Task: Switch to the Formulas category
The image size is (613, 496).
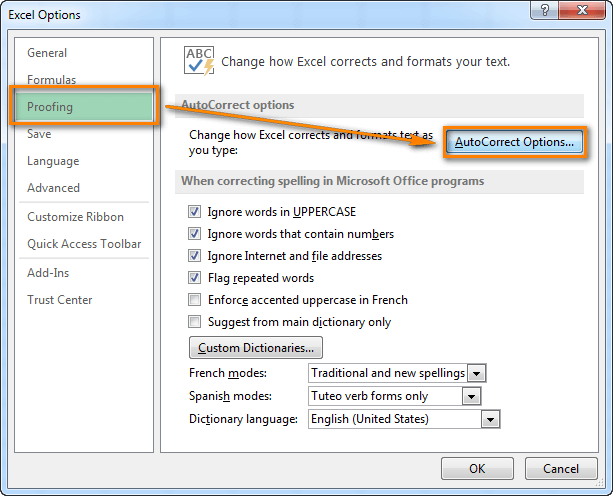Action: (52, 80)
